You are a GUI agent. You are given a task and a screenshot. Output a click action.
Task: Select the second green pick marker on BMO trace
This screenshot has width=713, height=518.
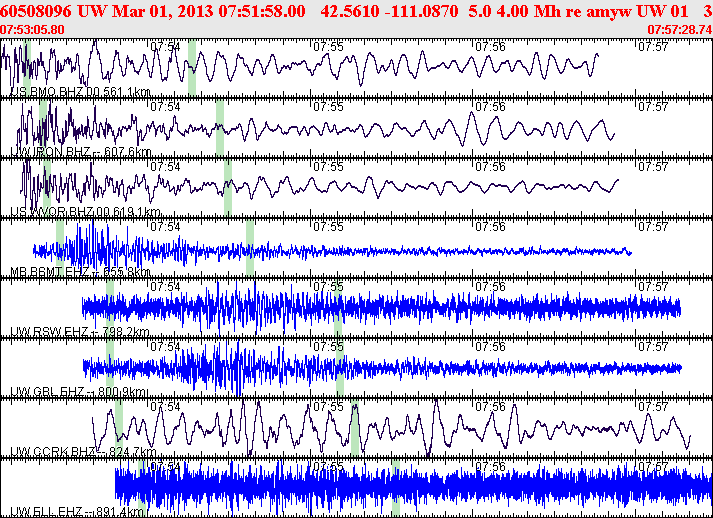(192, 68)
